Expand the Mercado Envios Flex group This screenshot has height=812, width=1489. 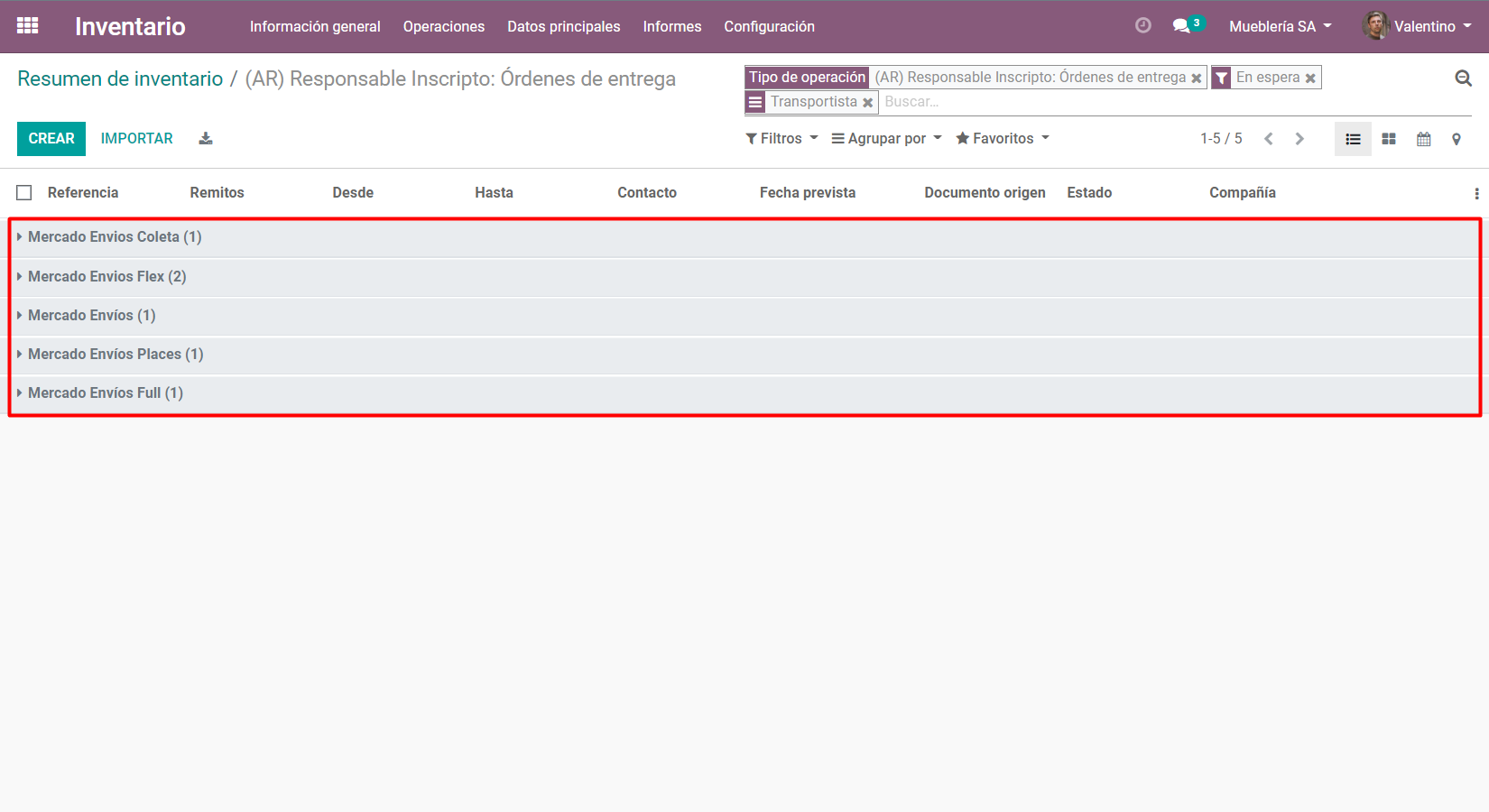[x=106, y=277]
